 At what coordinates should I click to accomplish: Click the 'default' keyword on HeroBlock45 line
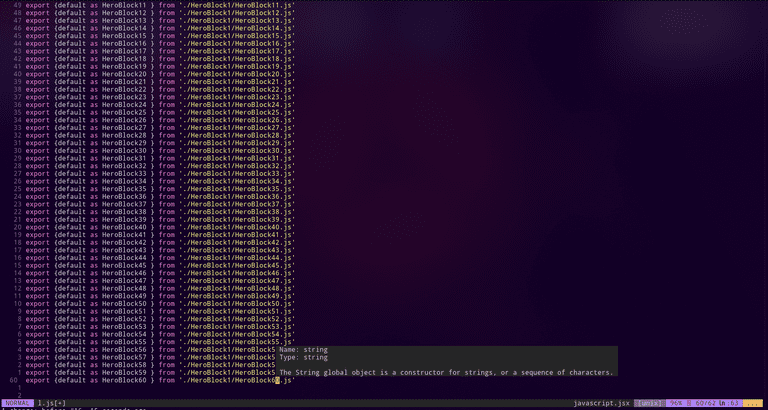[72, 265]
